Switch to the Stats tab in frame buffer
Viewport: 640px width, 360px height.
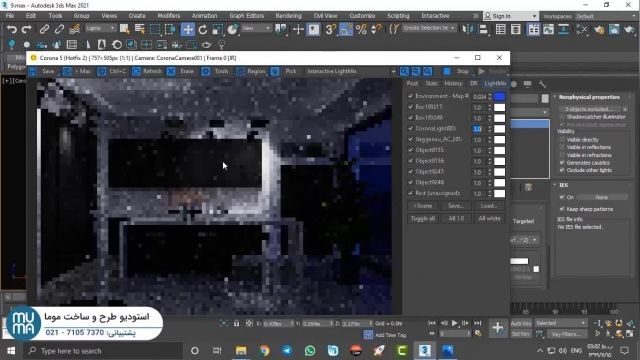(431, 84)
